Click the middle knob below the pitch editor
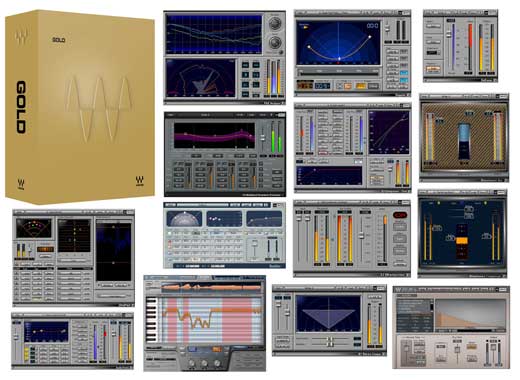The width and height of the screenshot is (520, 380). 204,363
